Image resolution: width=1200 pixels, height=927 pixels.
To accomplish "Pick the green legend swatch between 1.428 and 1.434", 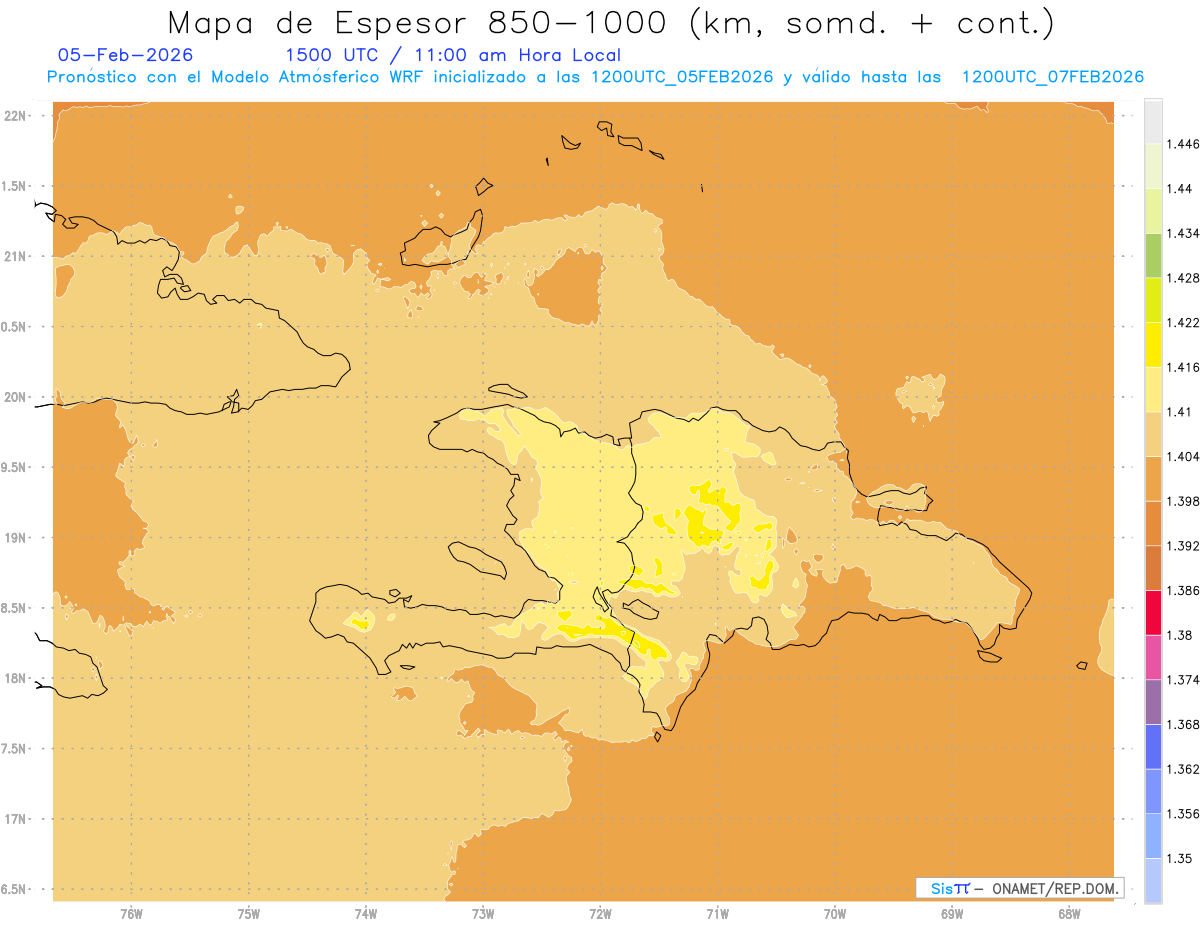I will (x=1153, y=255).
